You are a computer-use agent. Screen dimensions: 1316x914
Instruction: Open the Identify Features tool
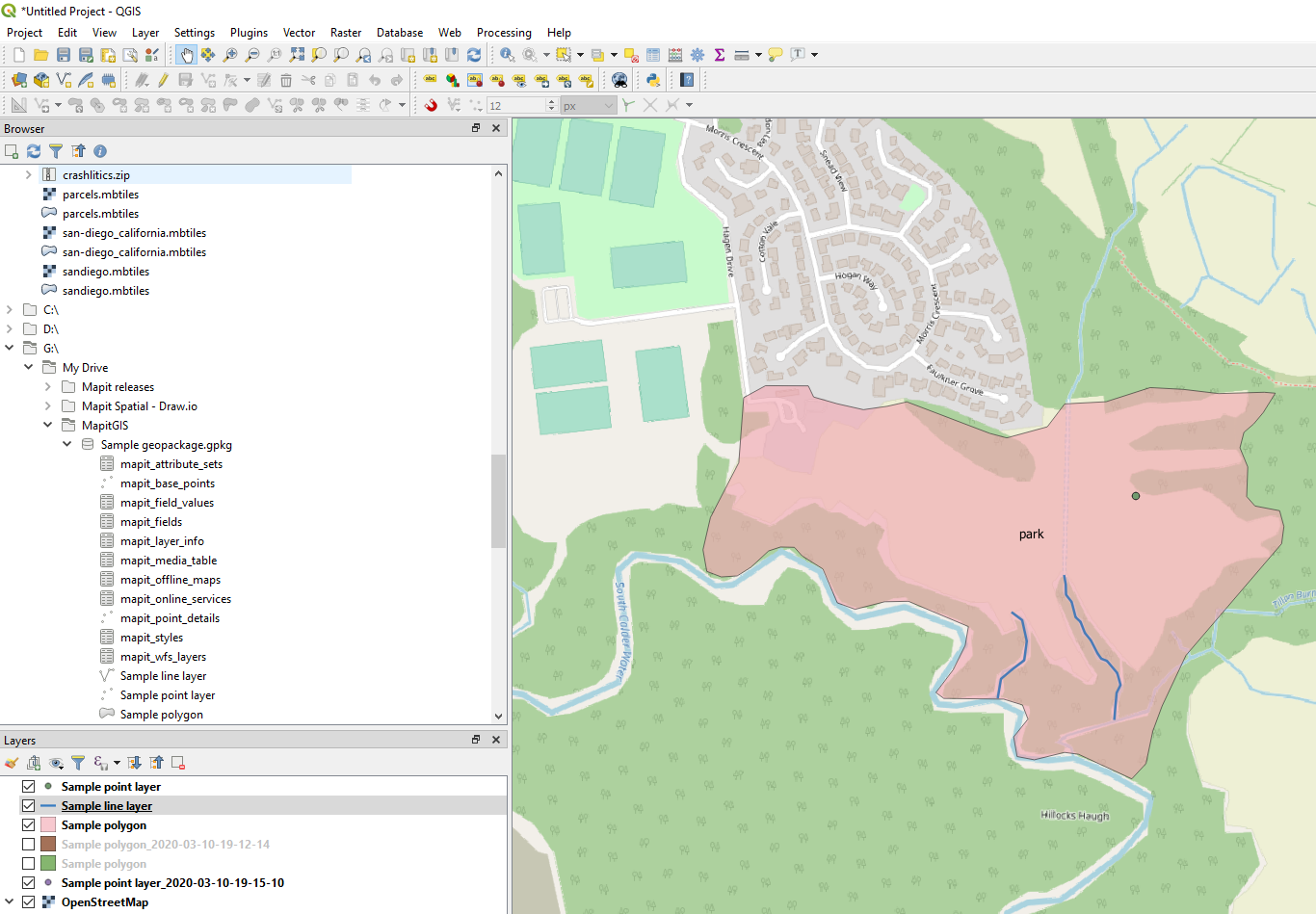pyautogui.click(x=507, y=55)
